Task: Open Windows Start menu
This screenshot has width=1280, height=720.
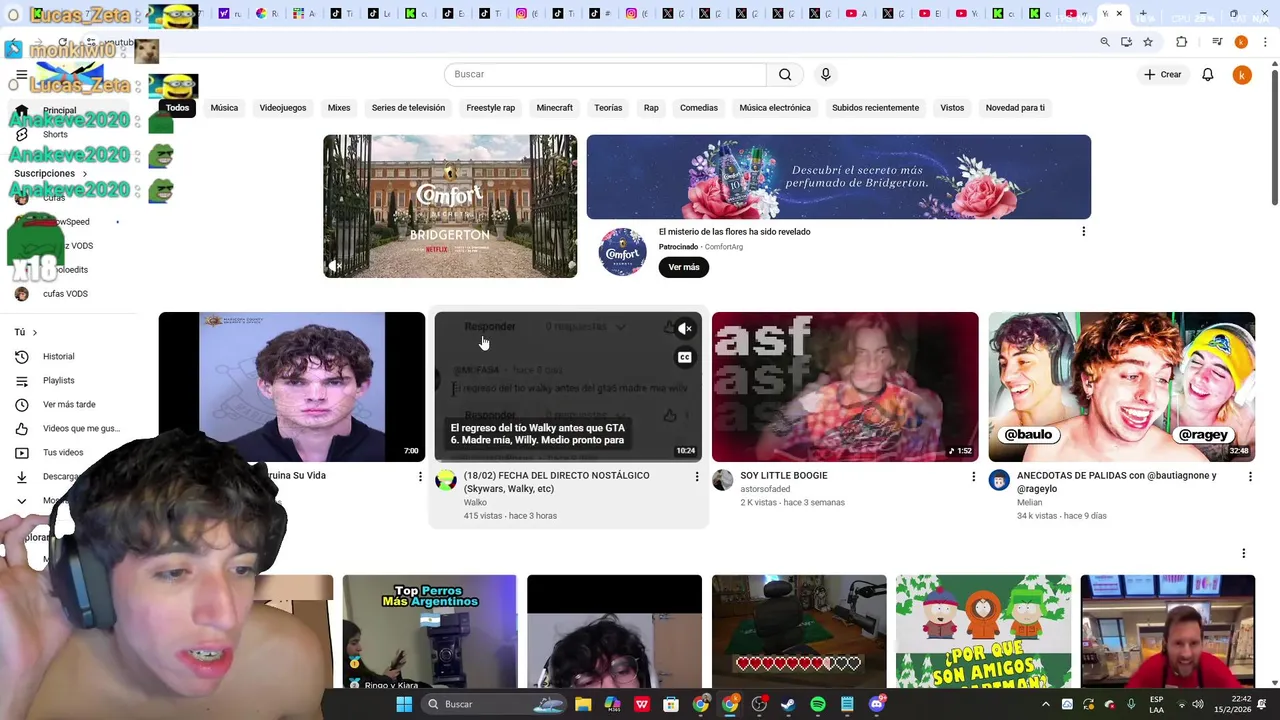Action: coord(404,704)
